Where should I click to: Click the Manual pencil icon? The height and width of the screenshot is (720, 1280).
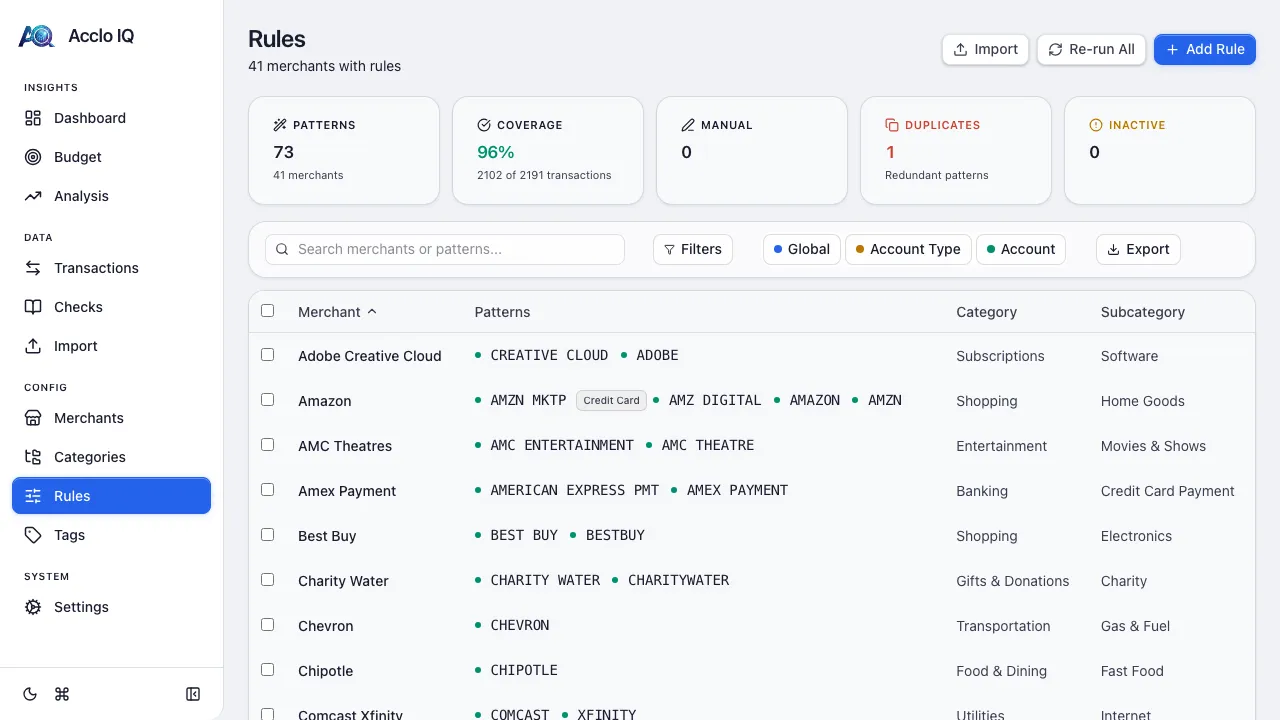coord(688,125)
